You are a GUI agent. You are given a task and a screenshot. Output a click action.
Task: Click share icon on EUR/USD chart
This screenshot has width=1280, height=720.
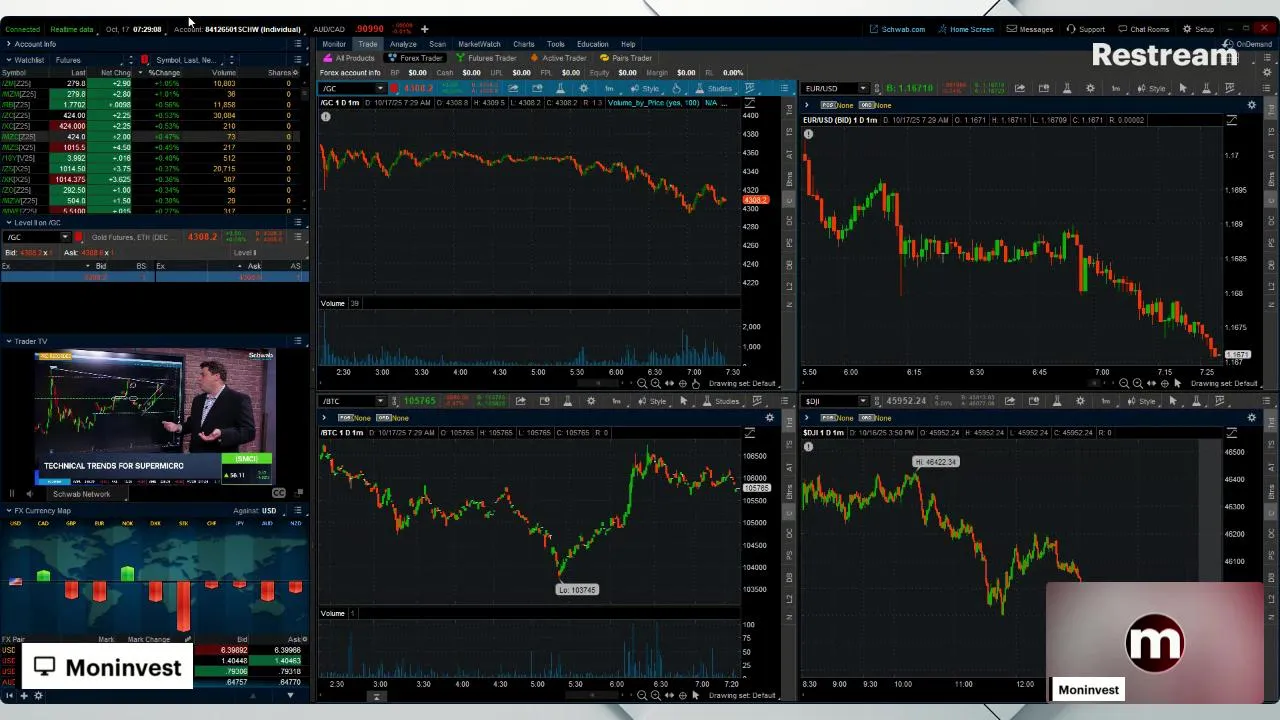tap(1020, 88)
